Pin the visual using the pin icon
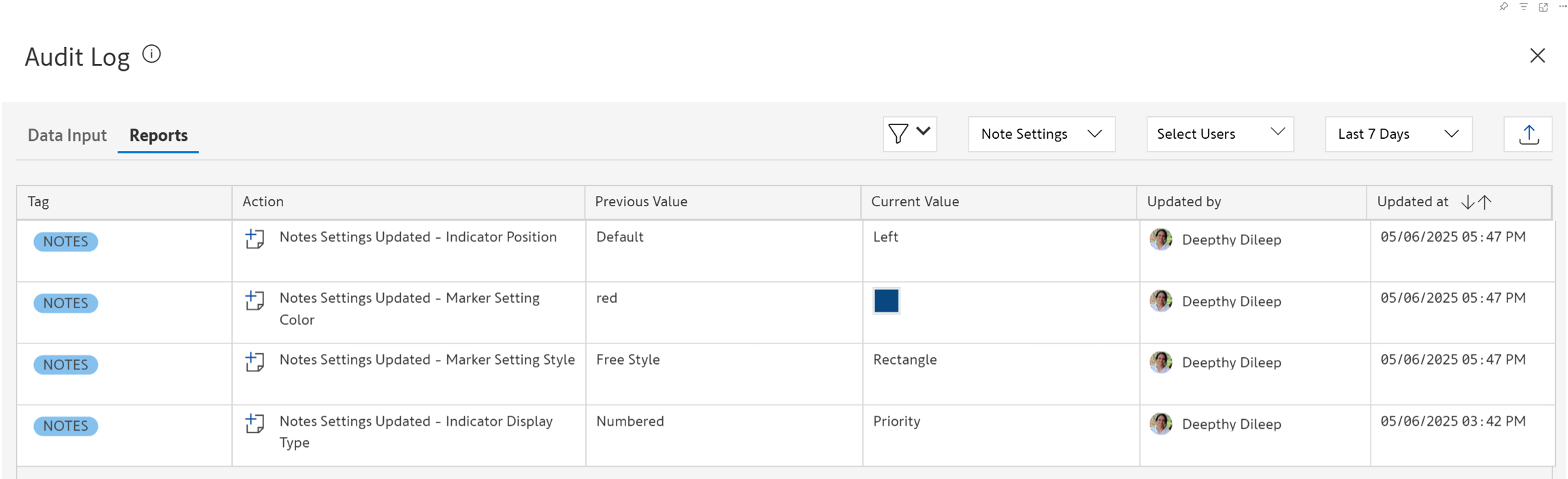1568x479 pixels. coord(1503,7)
